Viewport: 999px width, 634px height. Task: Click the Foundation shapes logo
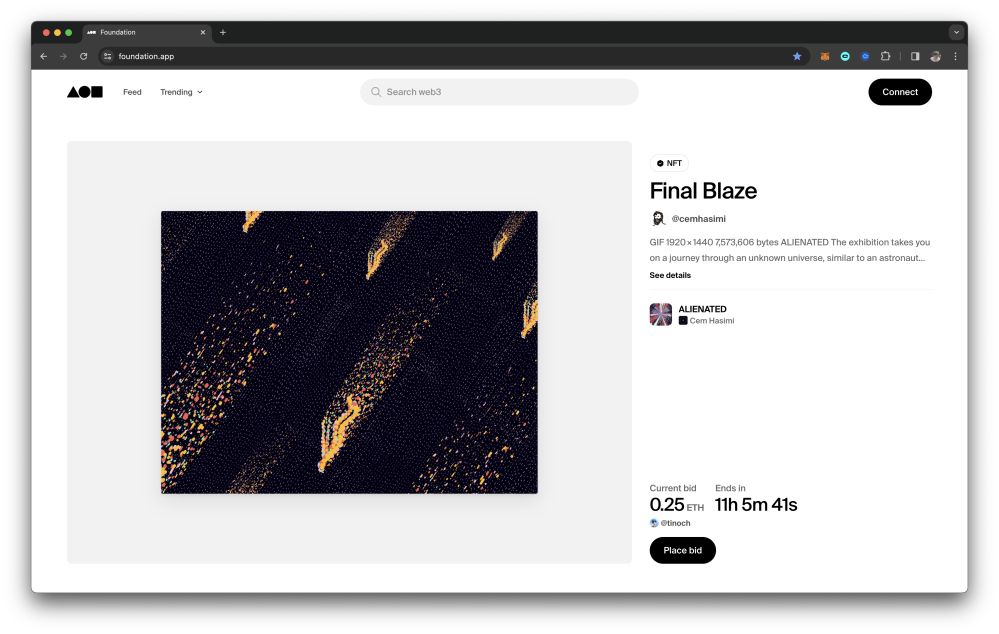85,92
